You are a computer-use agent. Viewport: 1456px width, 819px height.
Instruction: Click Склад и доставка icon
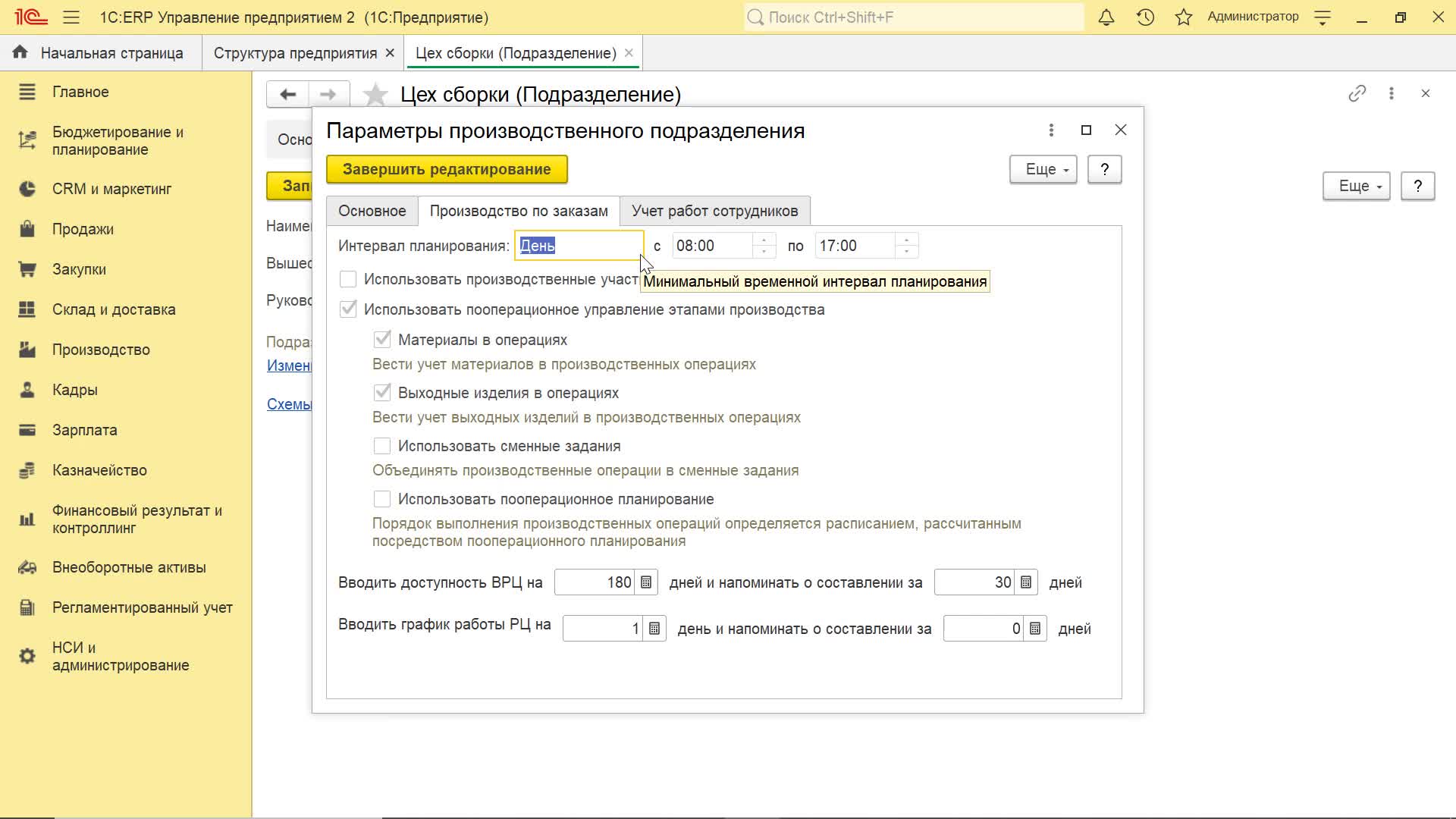click(x=27, y=309)
